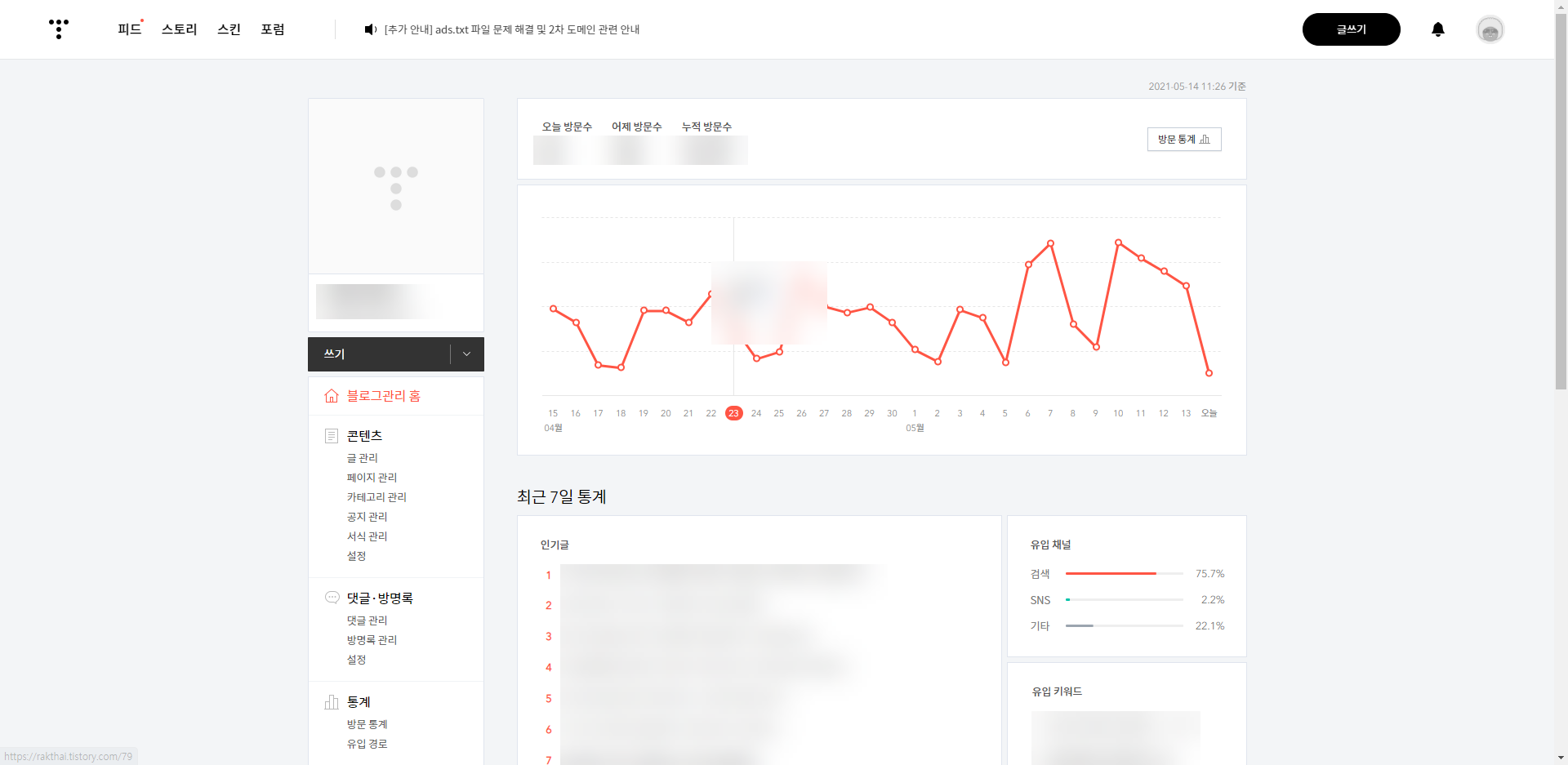This screenshot has height=765, width=1568.
Task: Click the 블로그관리 홈 house icon
Action: [x=332, y=396]
